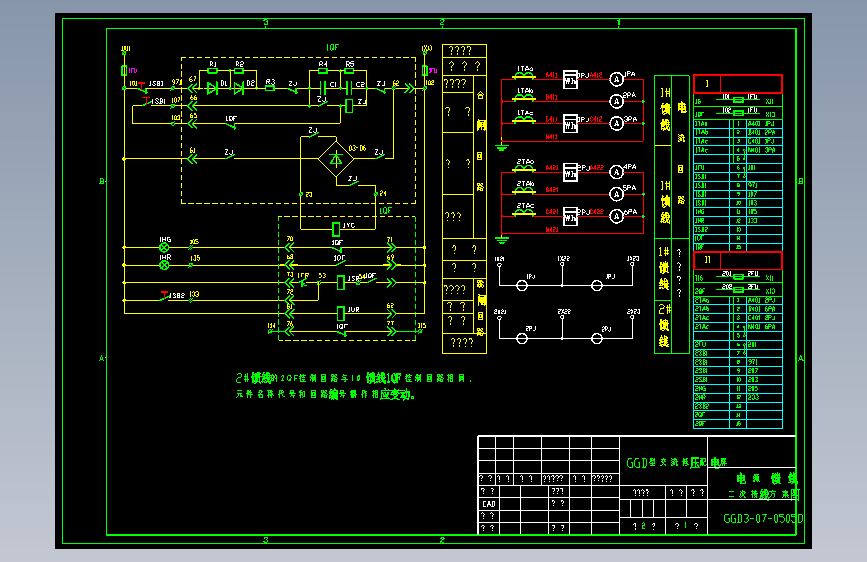Screen dimensions: 867x562
Task: Select the 1TAc current transformer symbol
Action: [524, 120]
